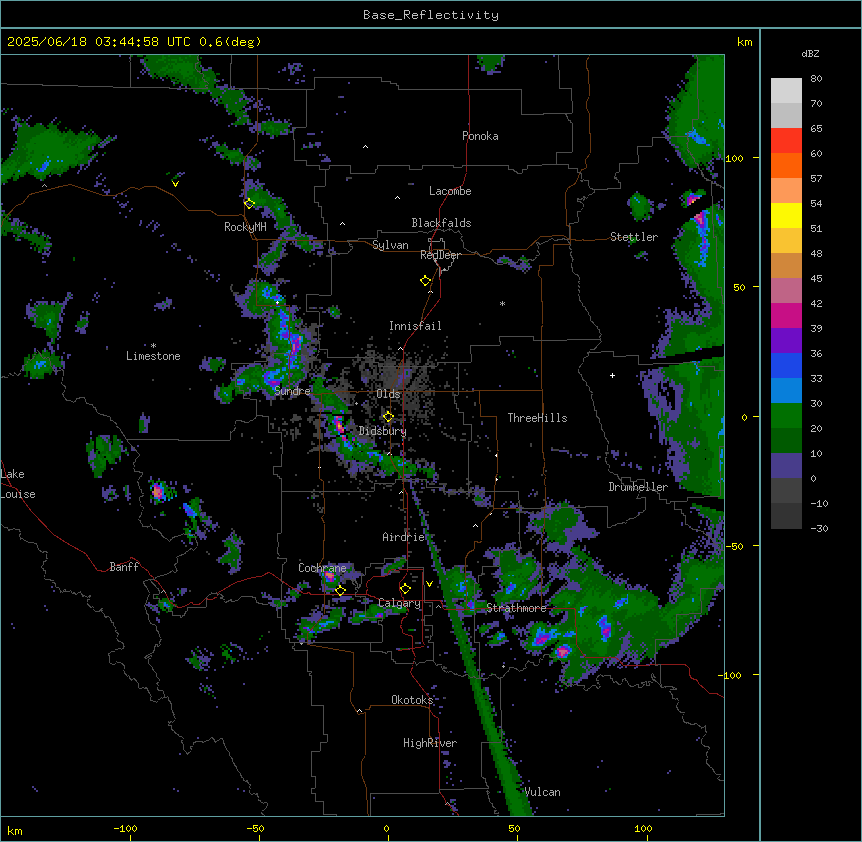Click the Airdrie city label
862x842 pixels.
click(403, 537)
